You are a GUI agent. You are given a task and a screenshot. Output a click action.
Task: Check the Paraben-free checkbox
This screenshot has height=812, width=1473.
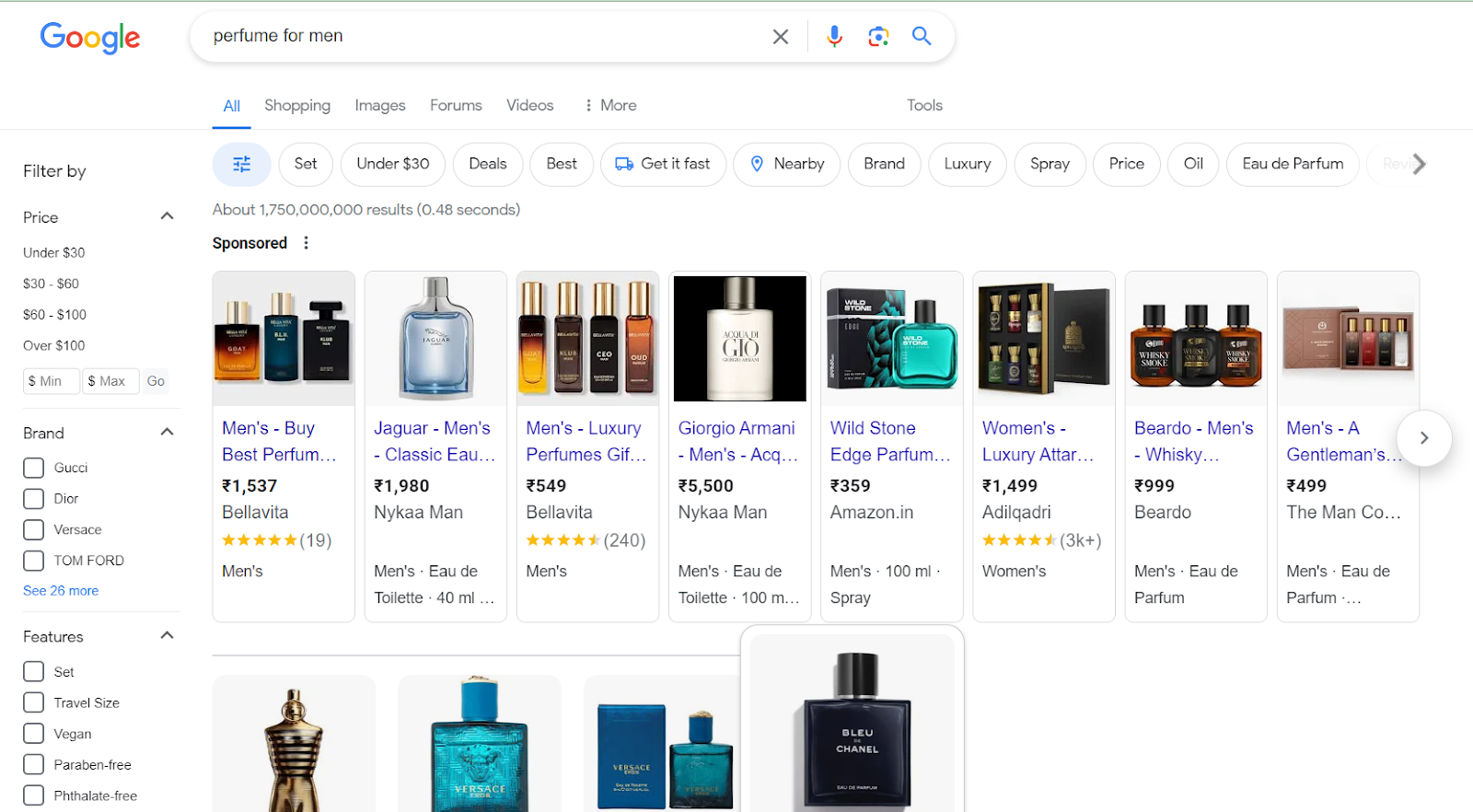coord(34,764)
